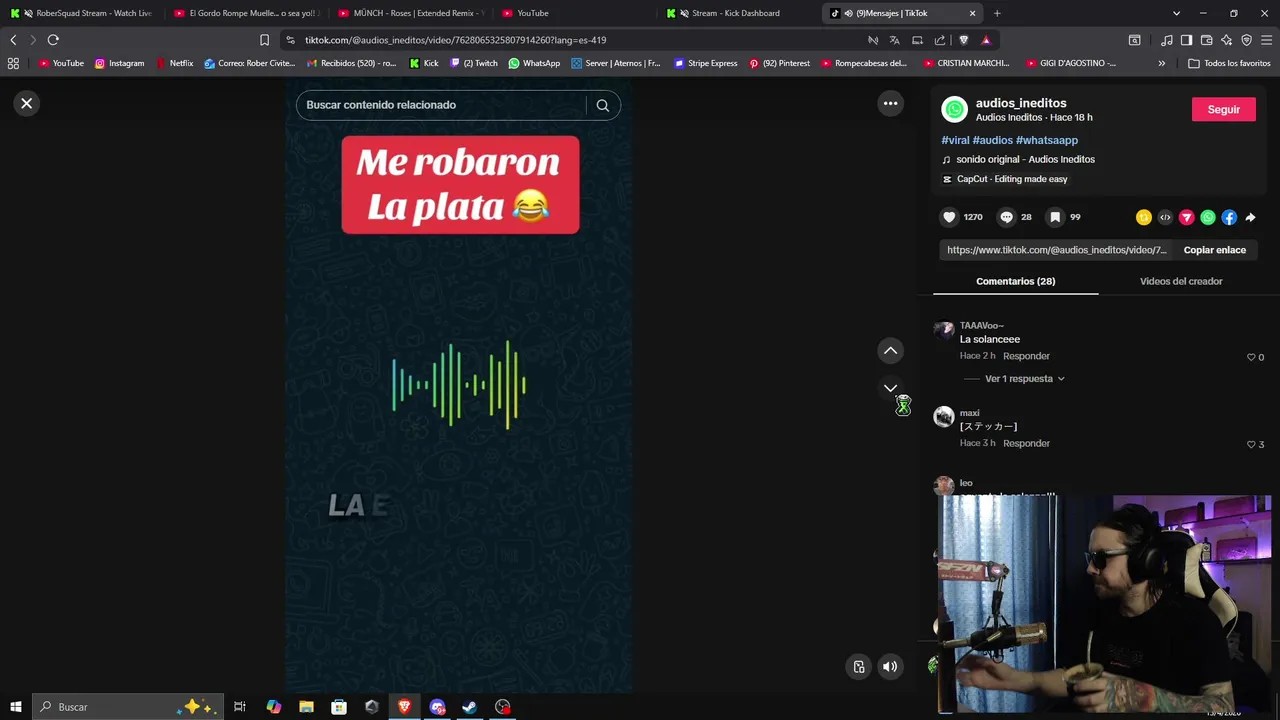
Task: Open the #whatsaapp hashtag
Action: 1047,140
